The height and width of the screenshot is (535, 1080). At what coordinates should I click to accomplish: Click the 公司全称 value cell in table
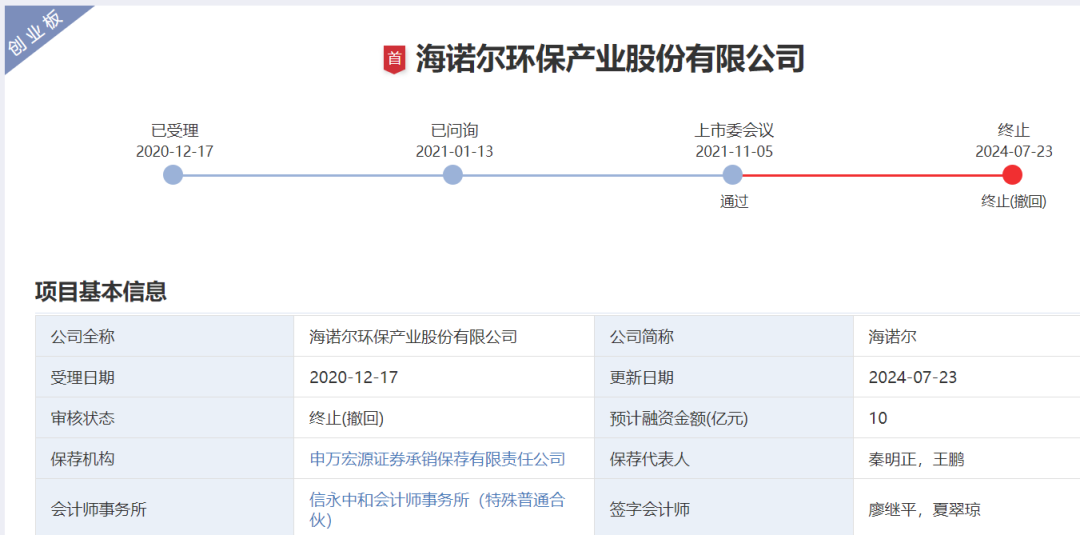pos(444,337)
